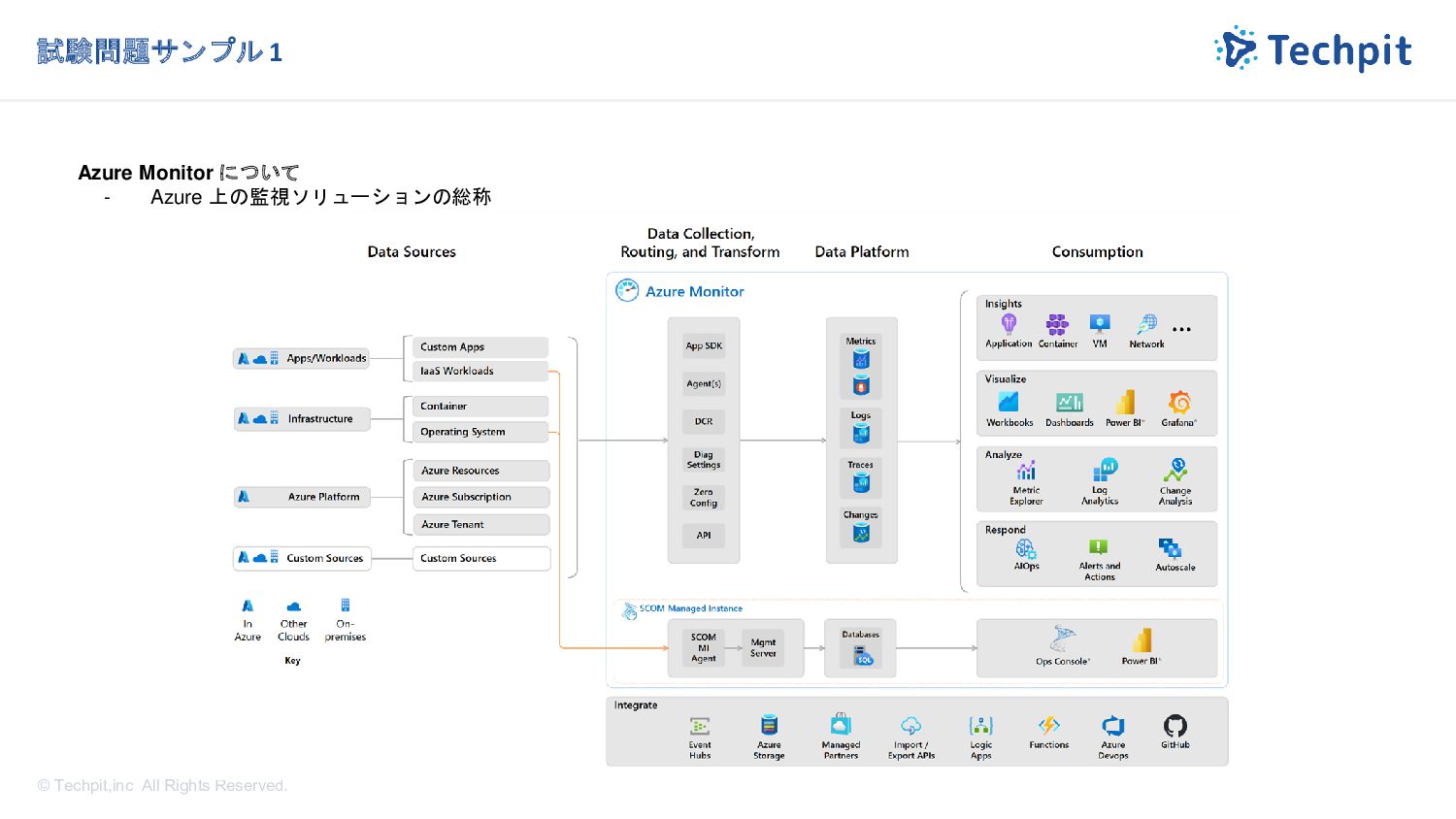Click the GitHub icon
This screenshot has height=819, width=1456.
click(x=1175, y=726)
